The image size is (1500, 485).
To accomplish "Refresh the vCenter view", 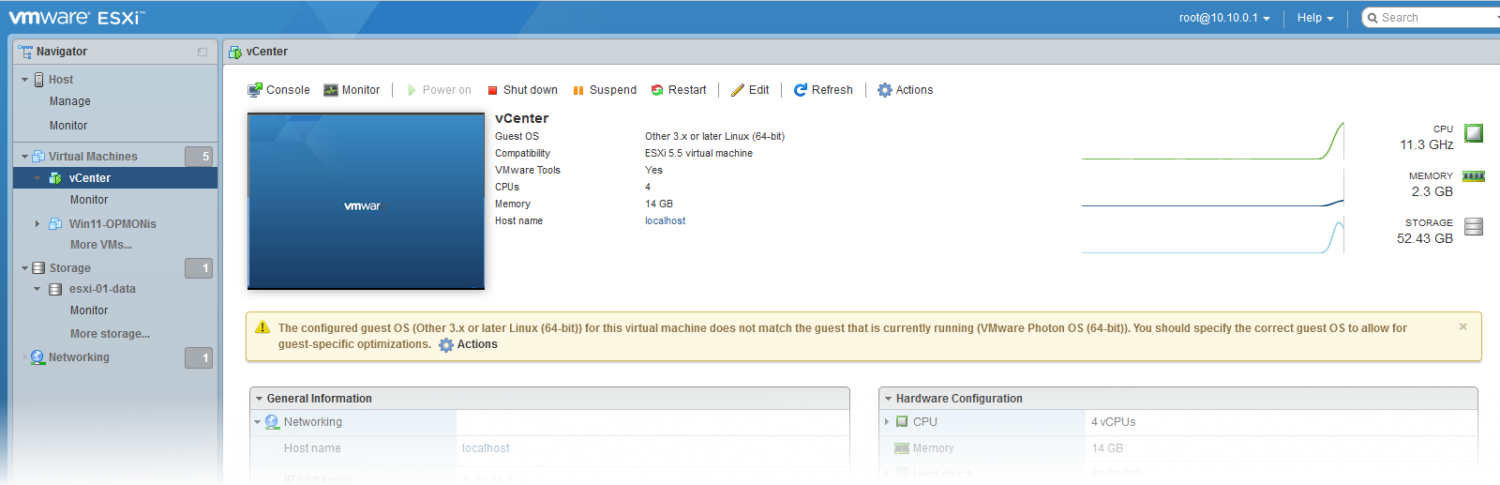I will (x=823, y=90).
